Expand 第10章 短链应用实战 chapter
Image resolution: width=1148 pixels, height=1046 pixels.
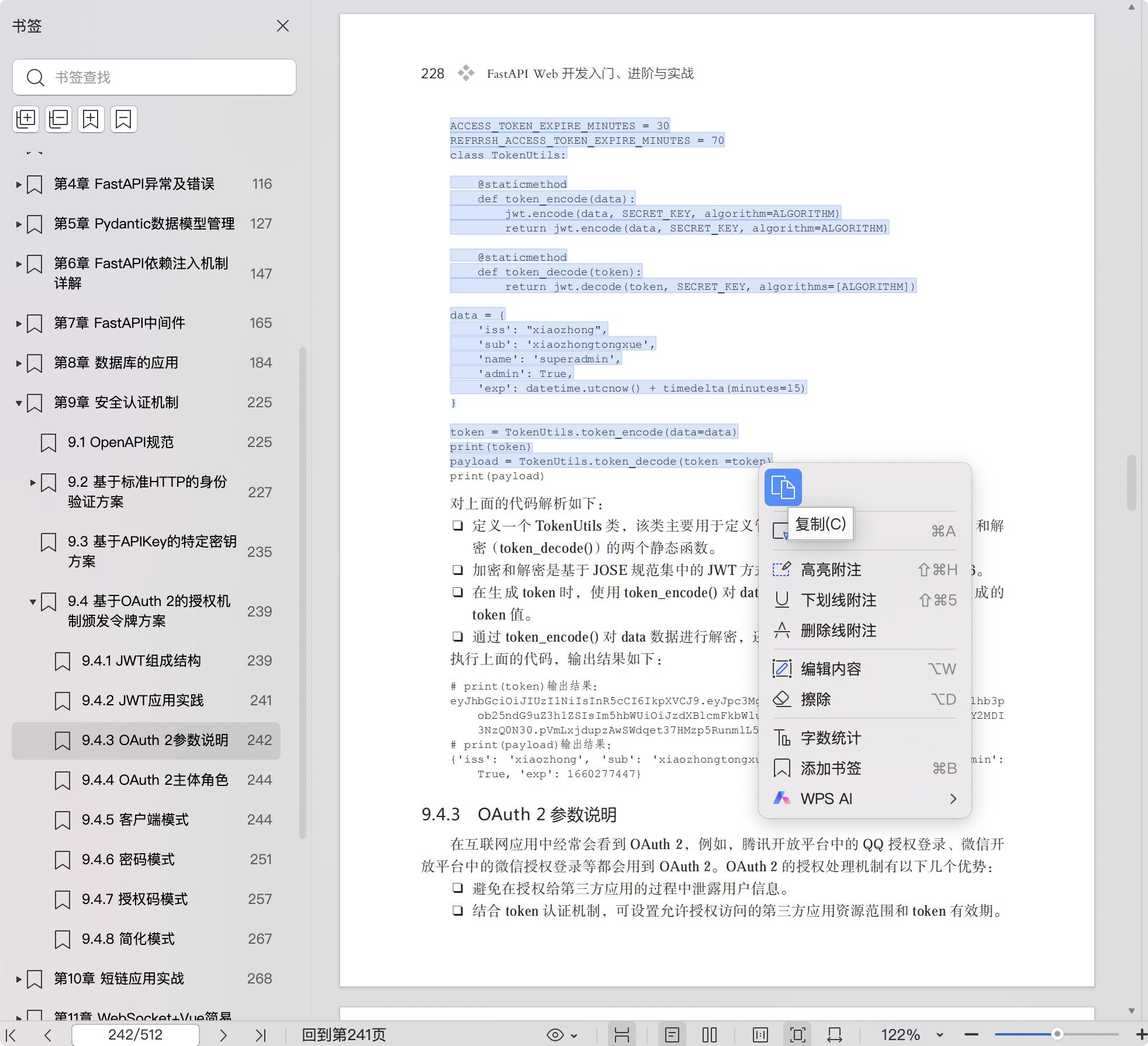point(19,979)
